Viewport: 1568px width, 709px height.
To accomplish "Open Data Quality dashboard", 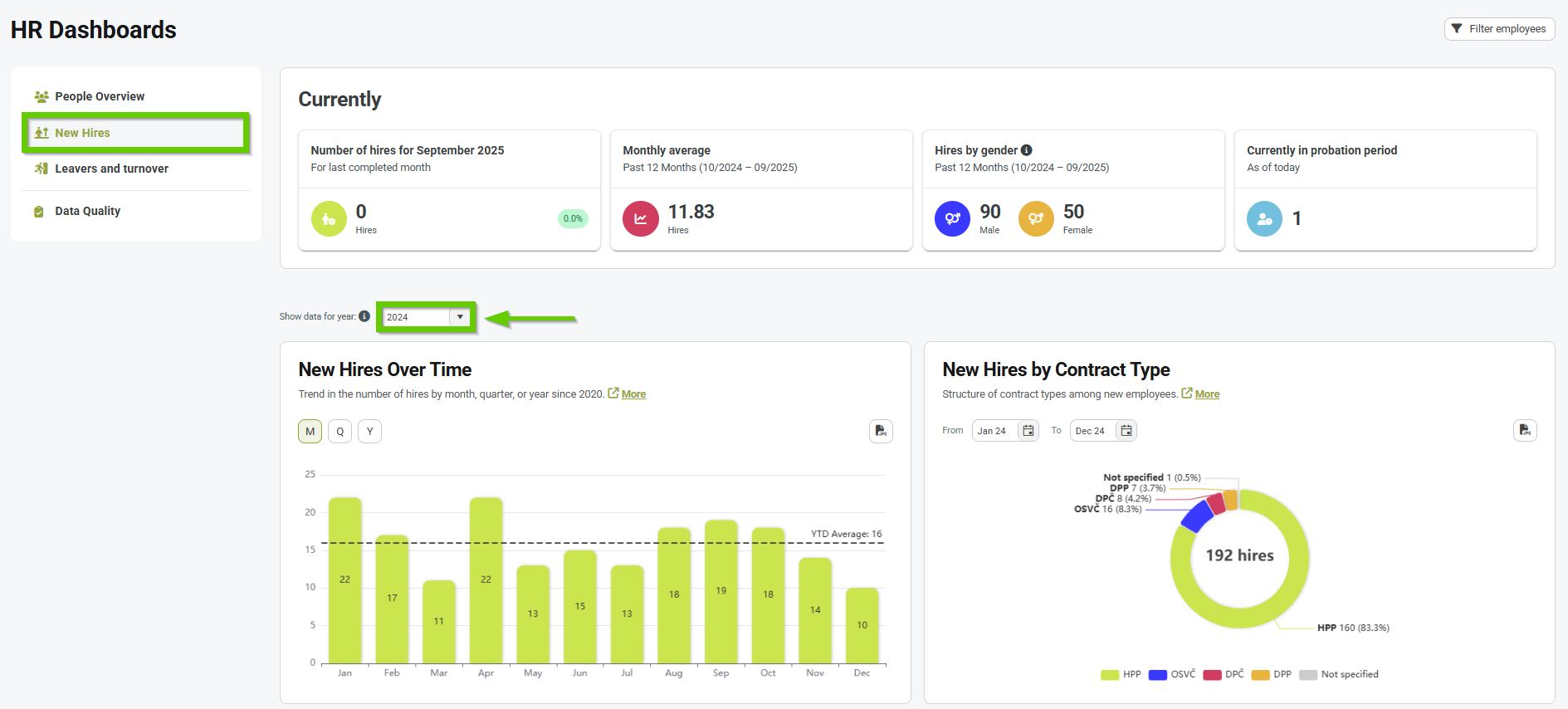I will click(x=87, y=211).
